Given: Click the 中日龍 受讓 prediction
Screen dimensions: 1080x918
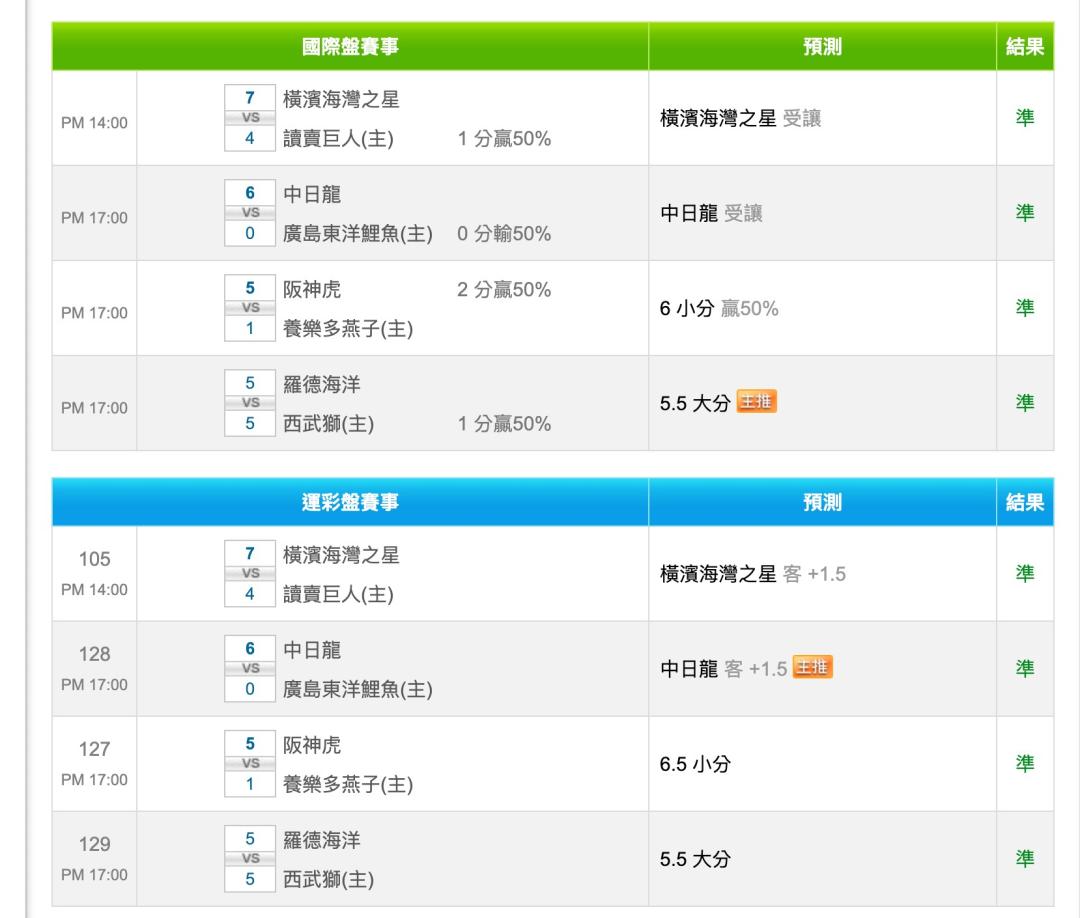Looking at the screenshot, I should 711,213.
